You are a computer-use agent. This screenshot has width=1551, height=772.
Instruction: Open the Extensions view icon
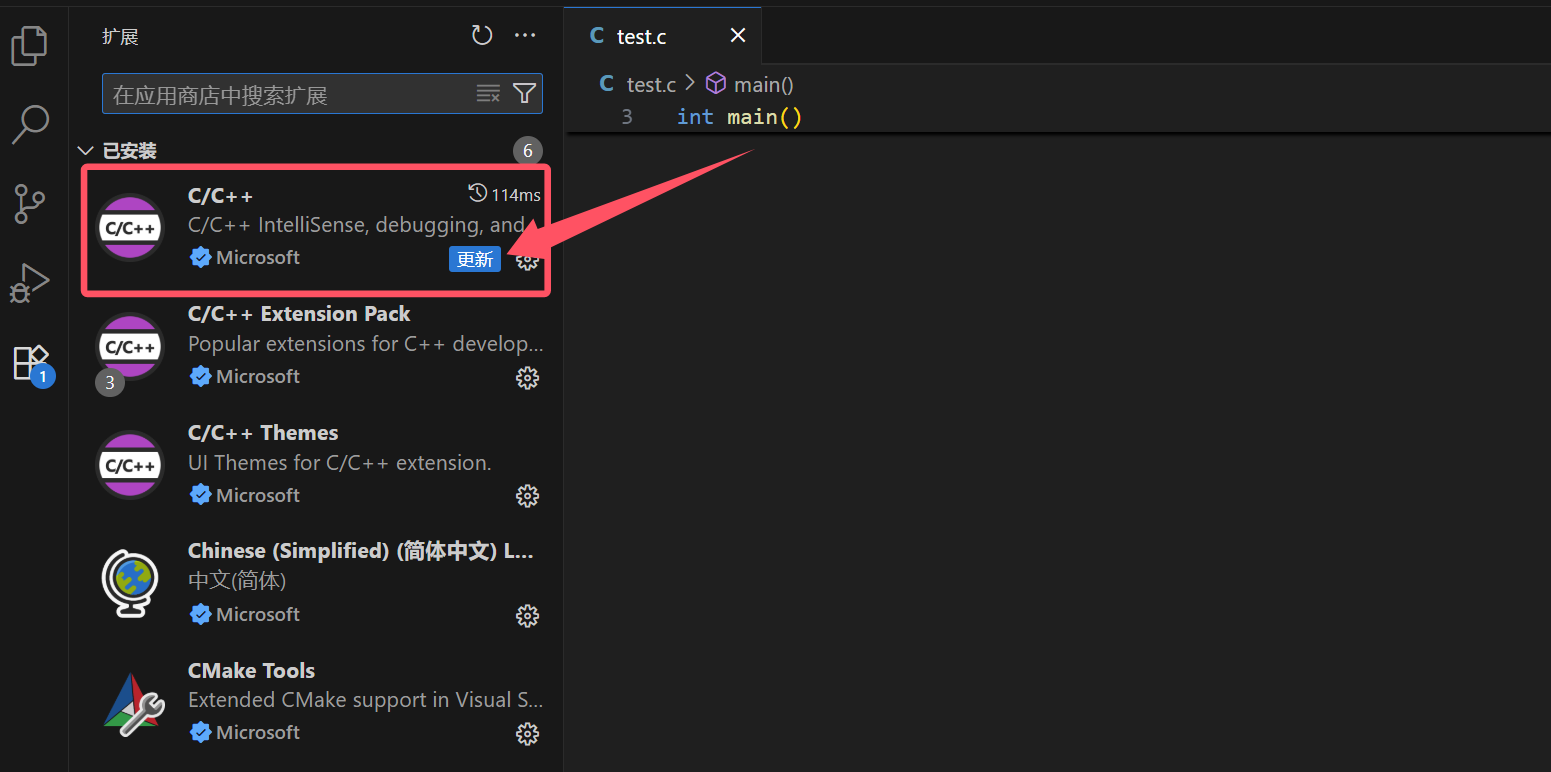31,362
